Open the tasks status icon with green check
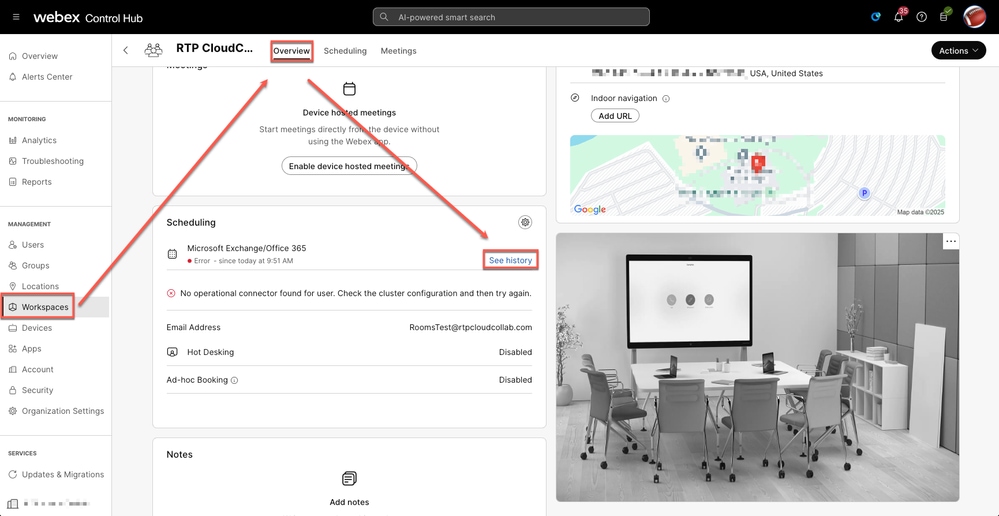The height and width of the screenshot is (516, 999). pyautogui.click(x=945, y=16)
